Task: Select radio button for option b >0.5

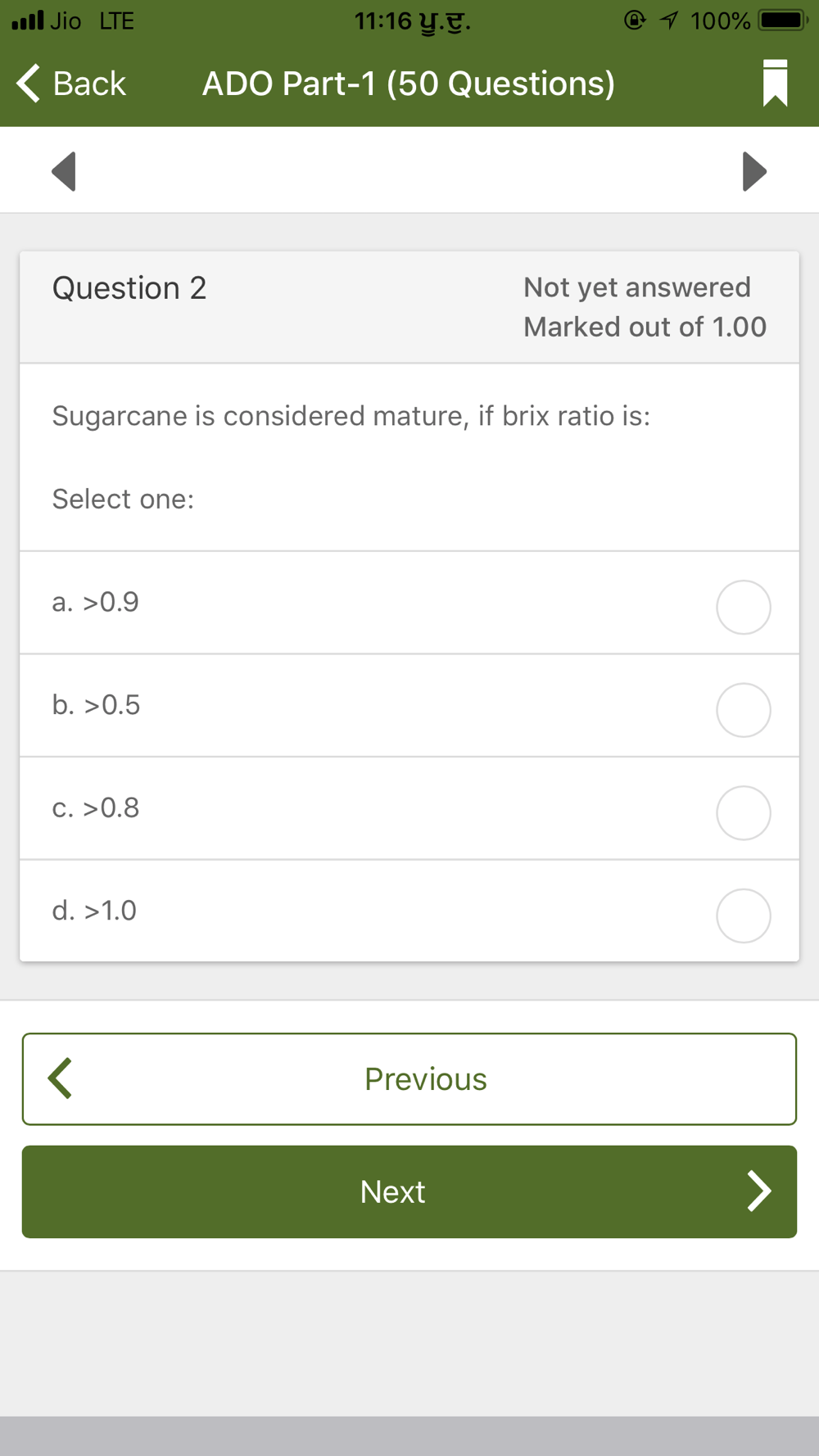Action: click(744, 710)
